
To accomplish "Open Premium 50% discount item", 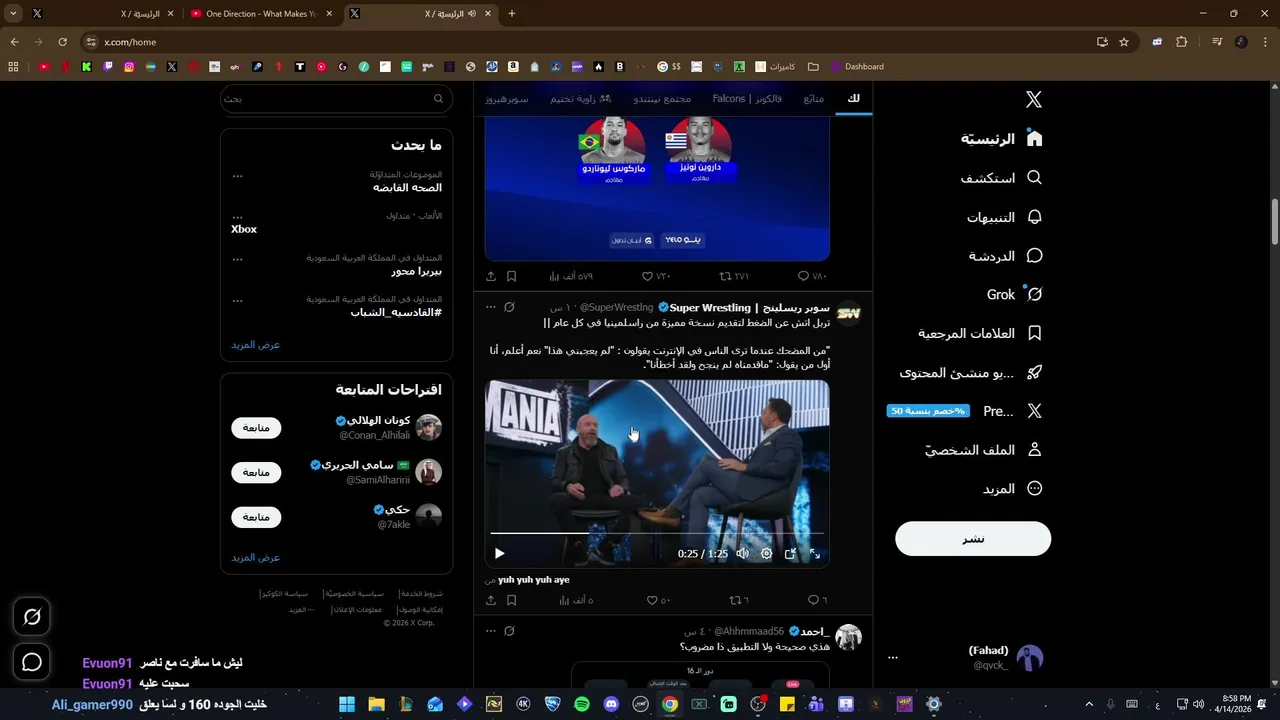I will (965, 411).
